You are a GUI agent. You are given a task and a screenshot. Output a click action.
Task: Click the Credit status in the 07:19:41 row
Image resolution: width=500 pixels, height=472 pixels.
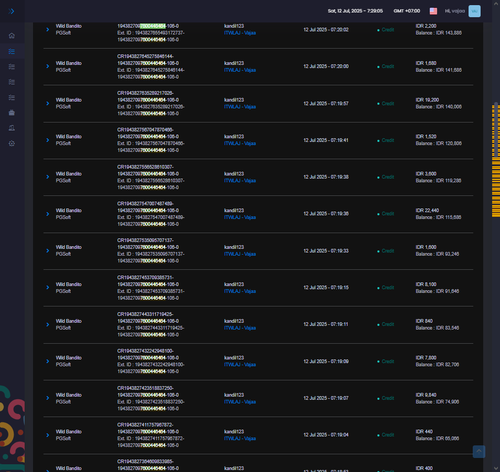pos(386,140)
